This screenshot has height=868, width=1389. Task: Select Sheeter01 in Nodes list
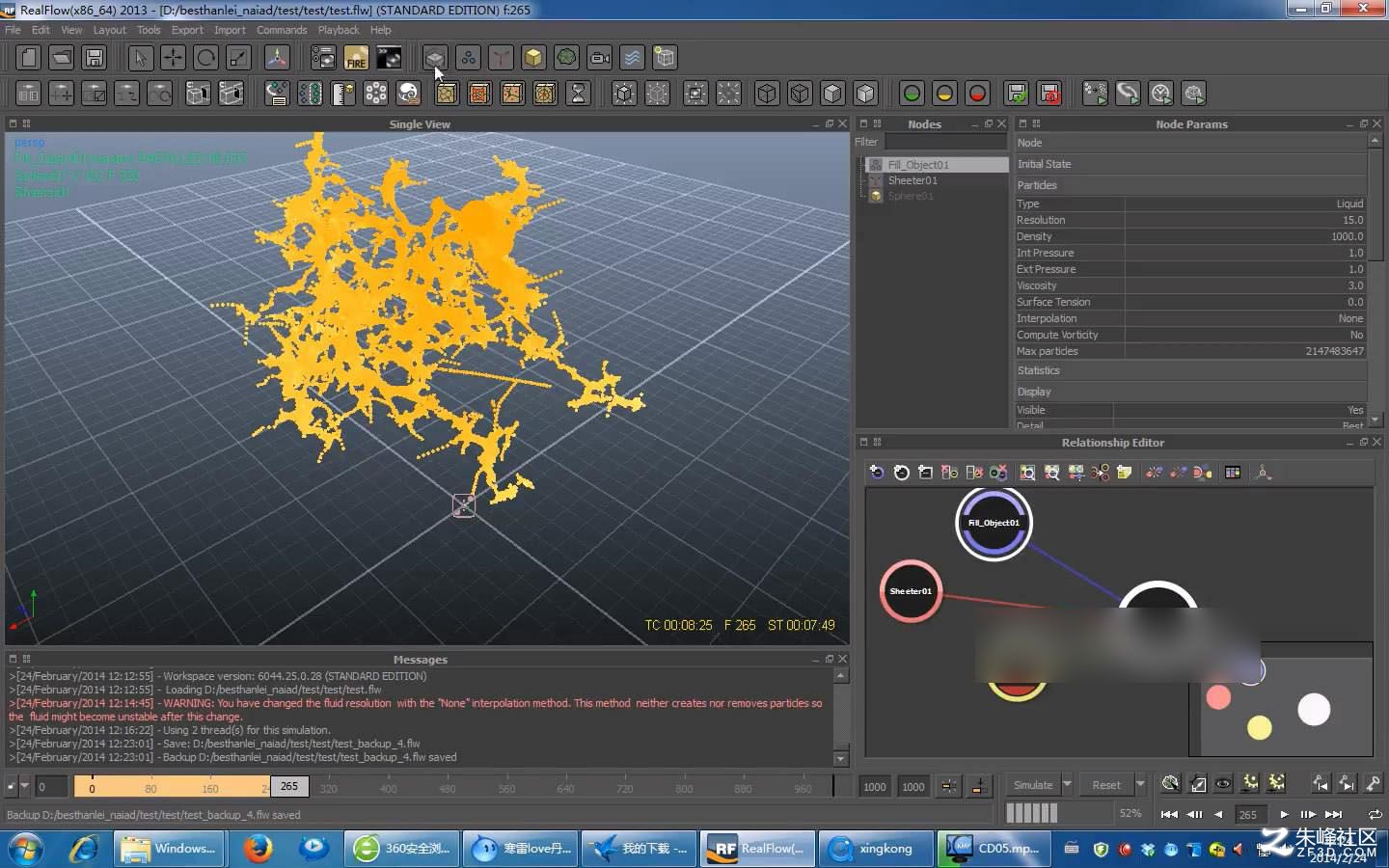pyautogui.click(x=912, y=180)
